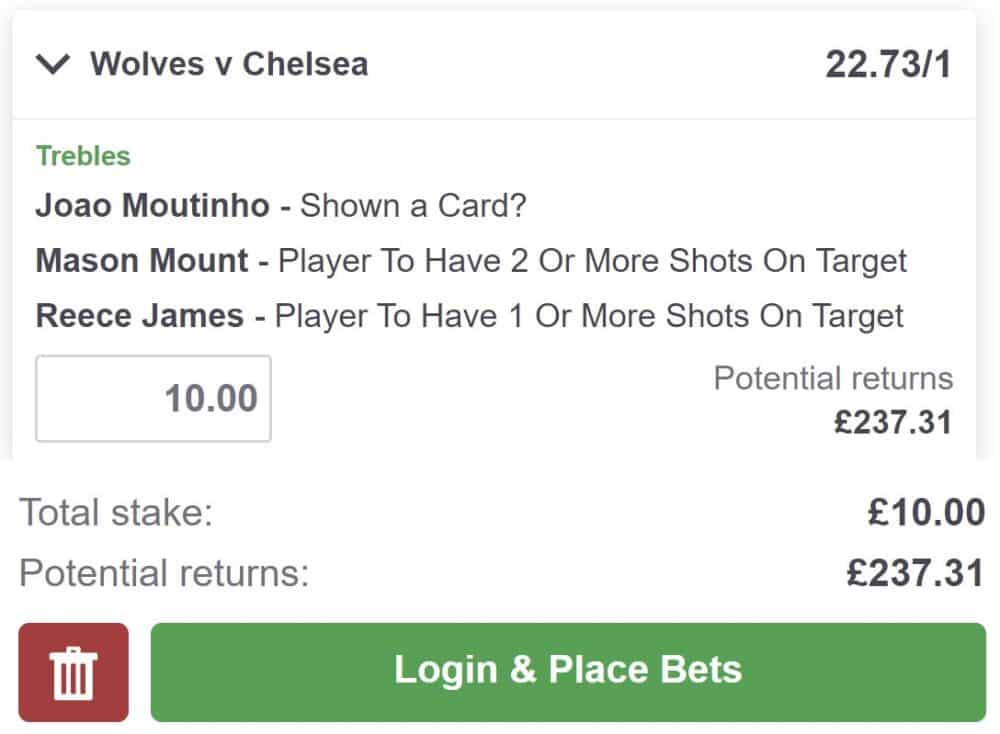The height and width of the screenshot is (734, 1000).
Task: Collapse the Wolves v Chelsea bet
Action: (53, 65)
